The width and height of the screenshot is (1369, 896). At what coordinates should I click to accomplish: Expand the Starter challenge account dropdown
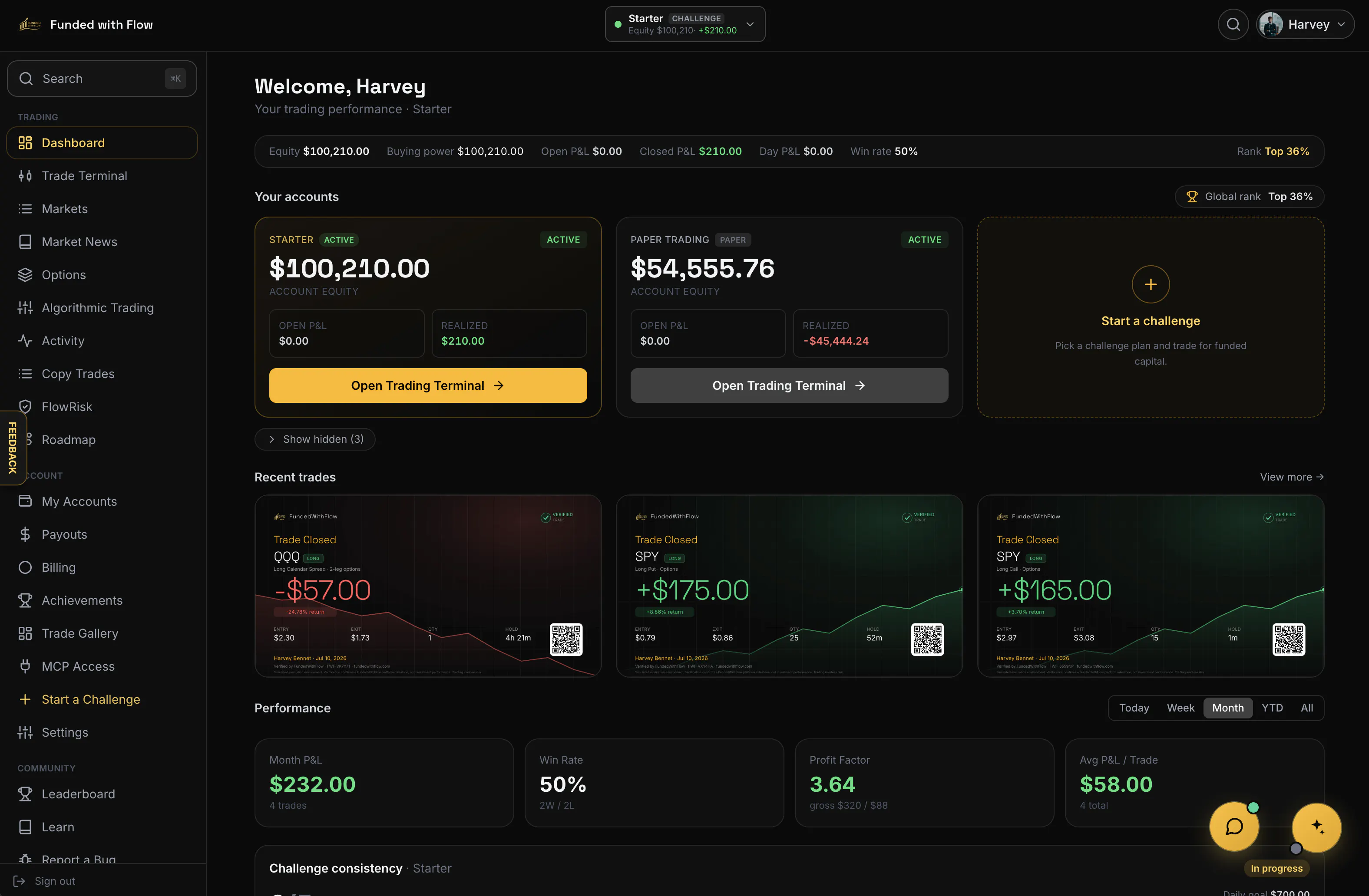click(684, 24)
